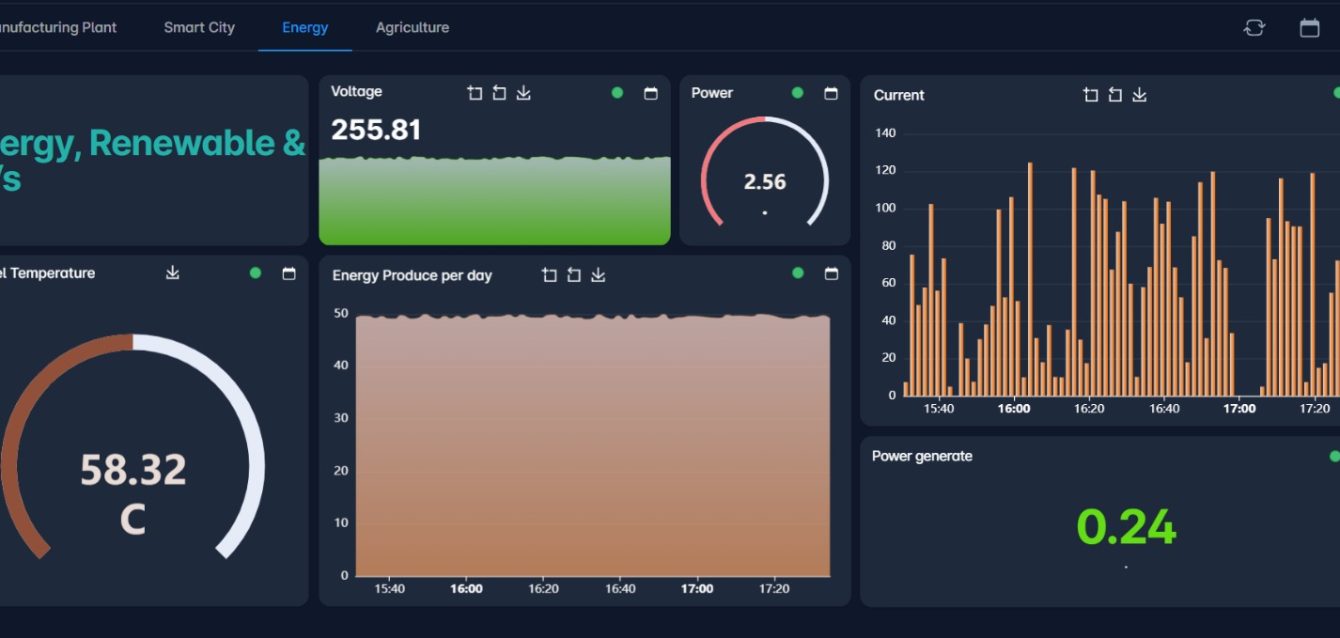Toggle the Energy Produce per day status dot

(x=797, y=273)
